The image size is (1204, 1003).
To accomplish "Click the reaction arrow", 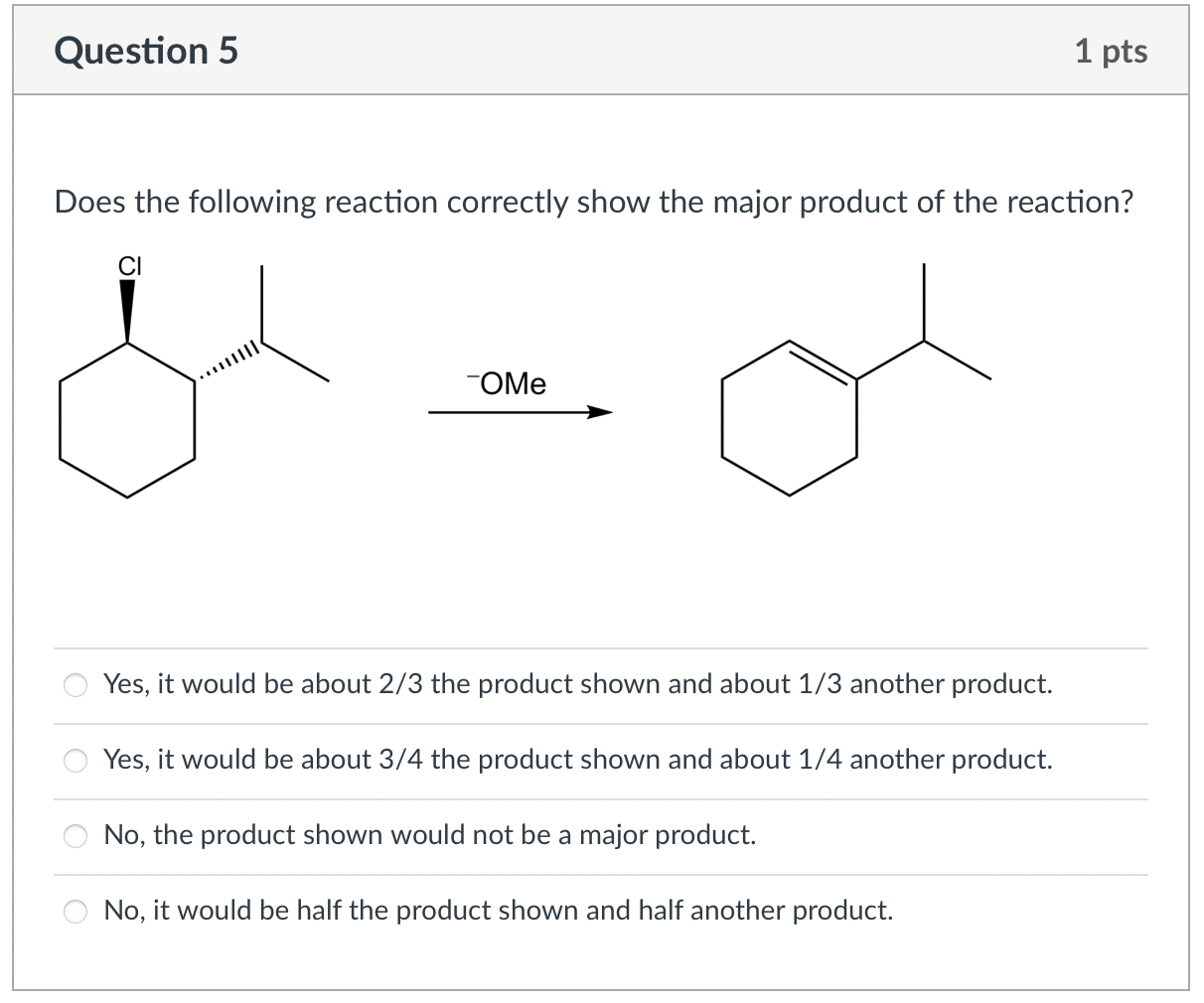I will tap(517, 410).
